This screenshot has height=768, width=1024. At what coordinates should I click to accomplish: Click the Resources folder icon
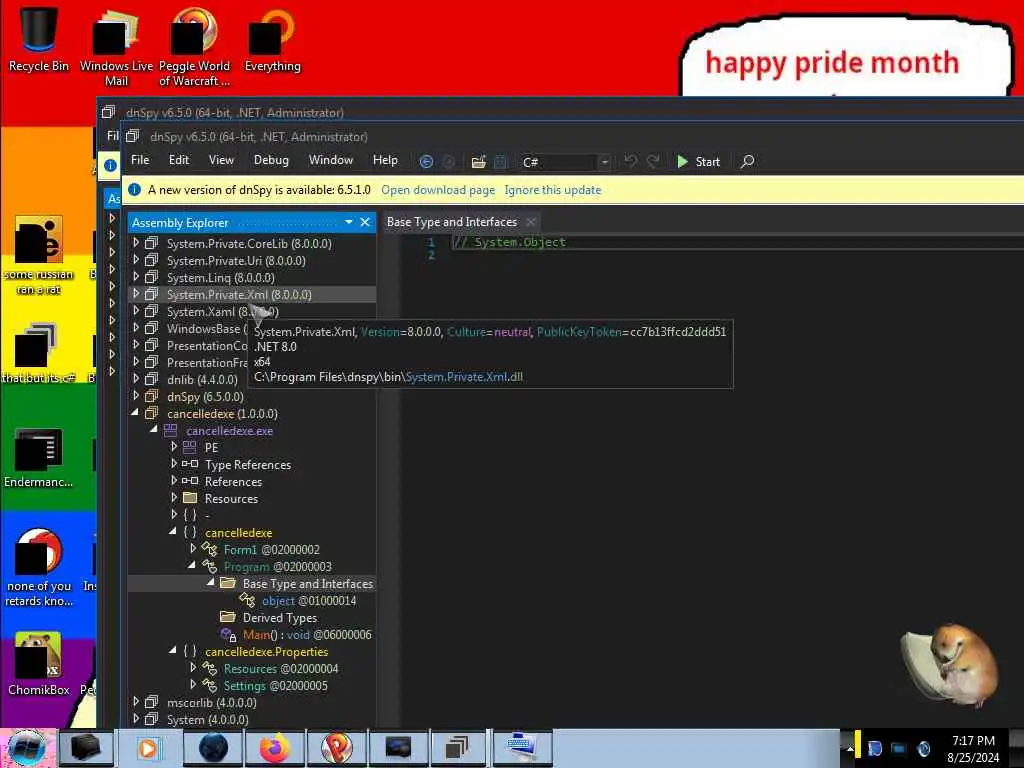click(190, 498)
